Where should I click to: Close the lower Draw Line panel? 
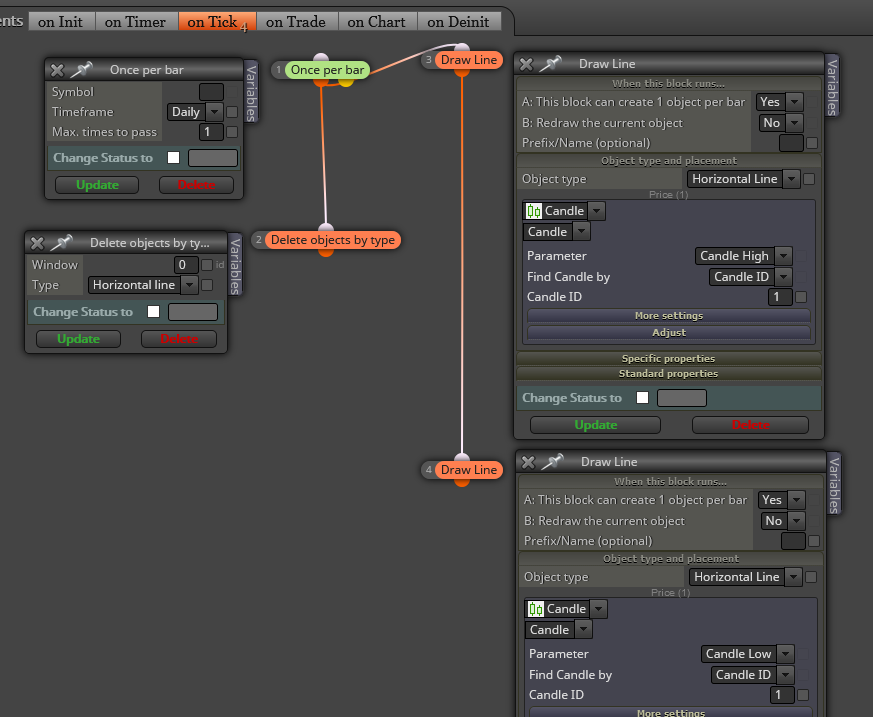point(528,461)
